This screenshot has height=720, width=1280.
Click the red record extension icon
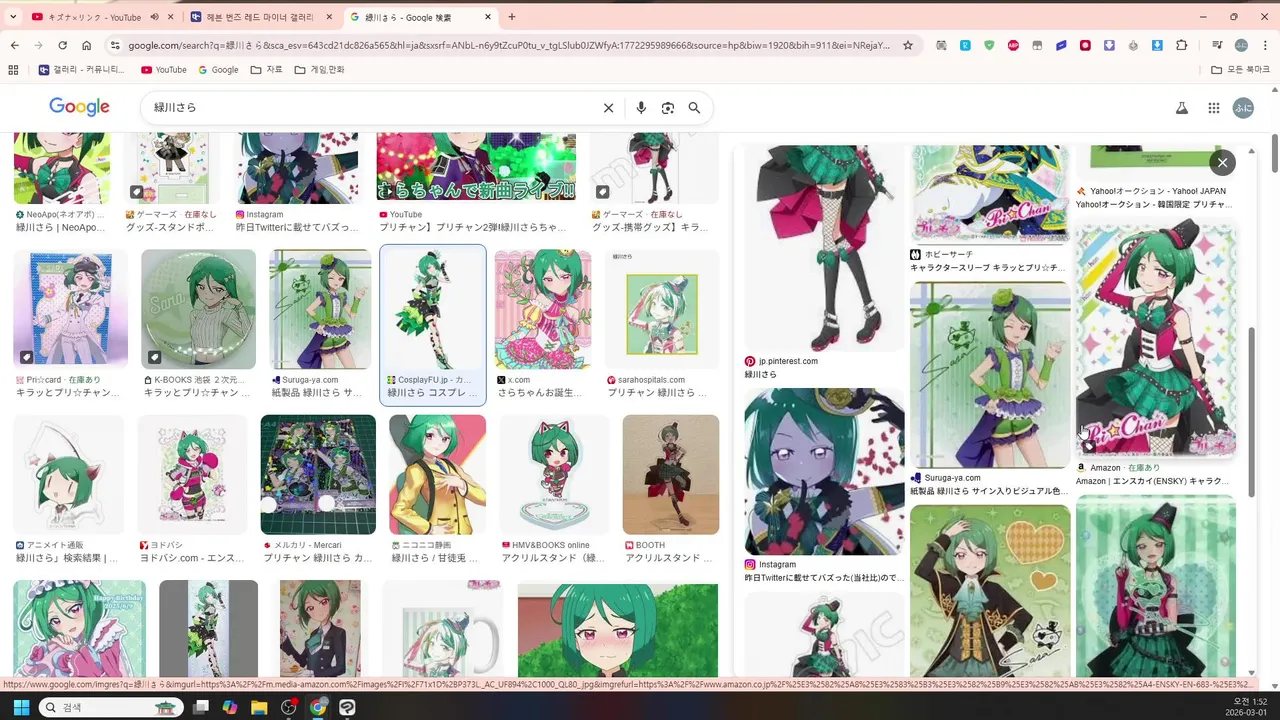pos(1085,45)
